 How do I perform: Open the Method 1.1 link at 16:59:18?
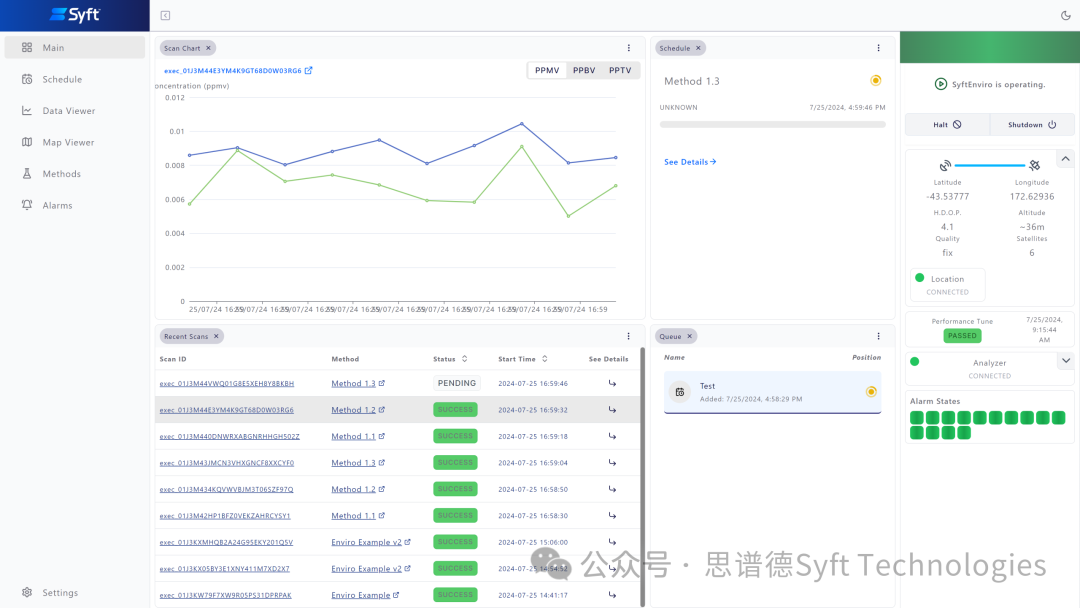point(357,436)
